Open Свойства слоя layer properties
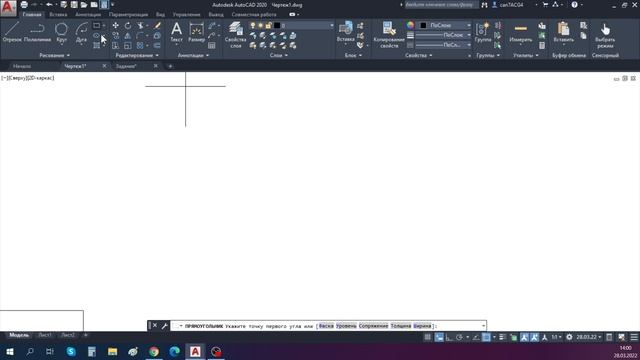This screenshot has height=360, width=640. click(x=236, y=35)
